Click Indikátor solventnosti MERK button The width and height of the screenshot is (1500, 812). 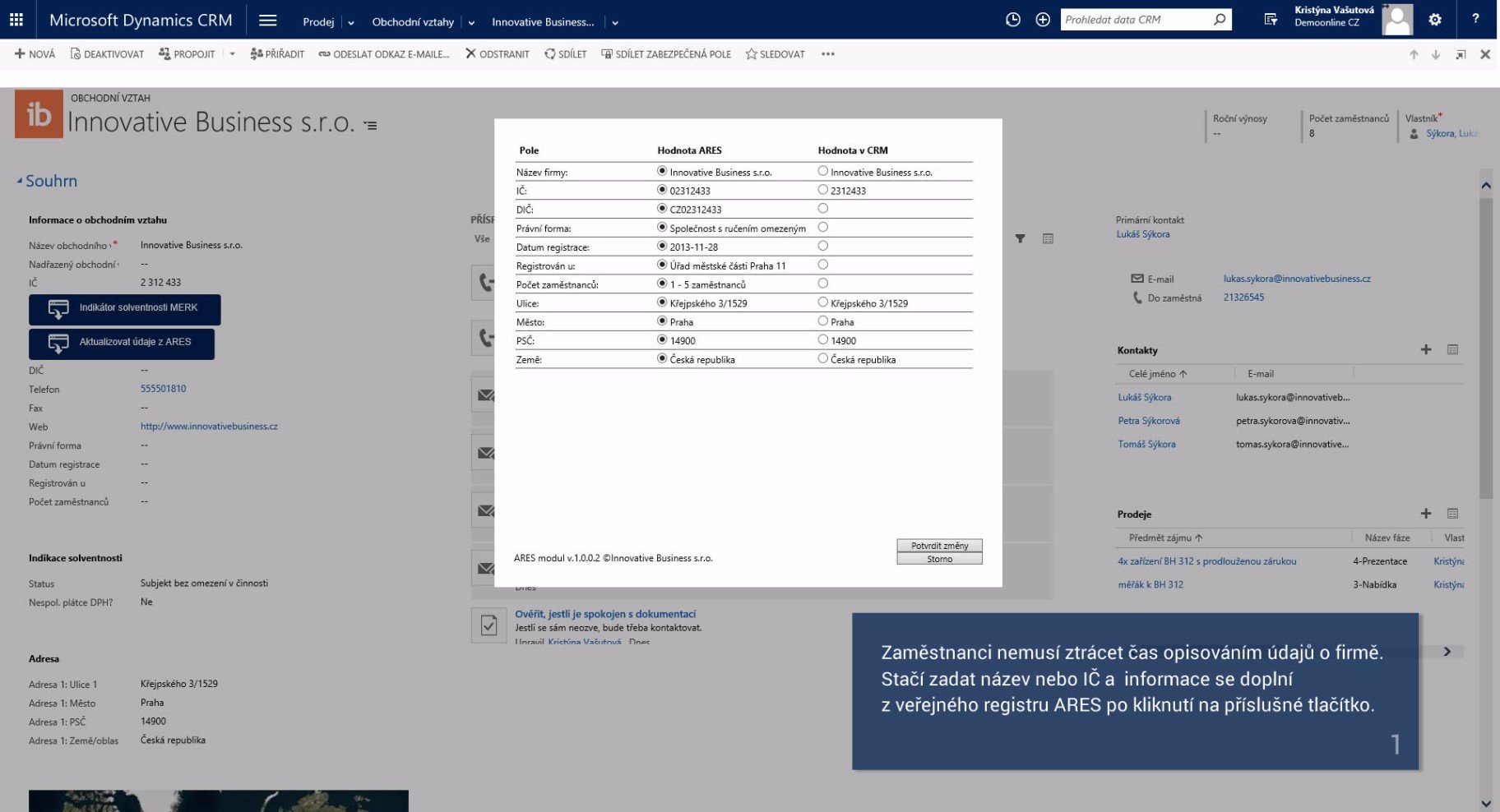click(125, 309)
